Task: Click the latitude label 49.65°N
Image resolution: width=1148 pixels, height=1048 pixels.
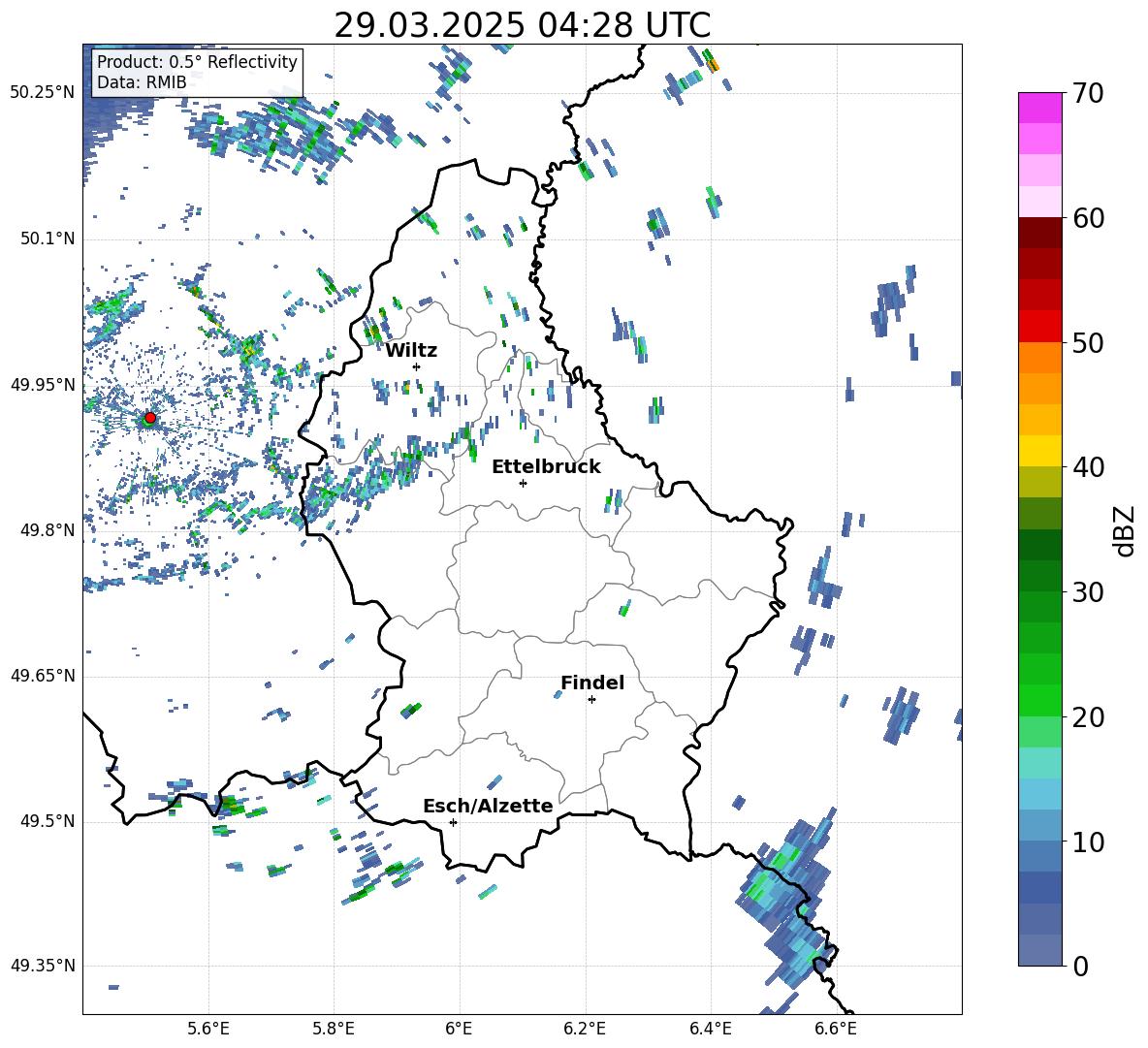Action: click(x=42, y=676)
